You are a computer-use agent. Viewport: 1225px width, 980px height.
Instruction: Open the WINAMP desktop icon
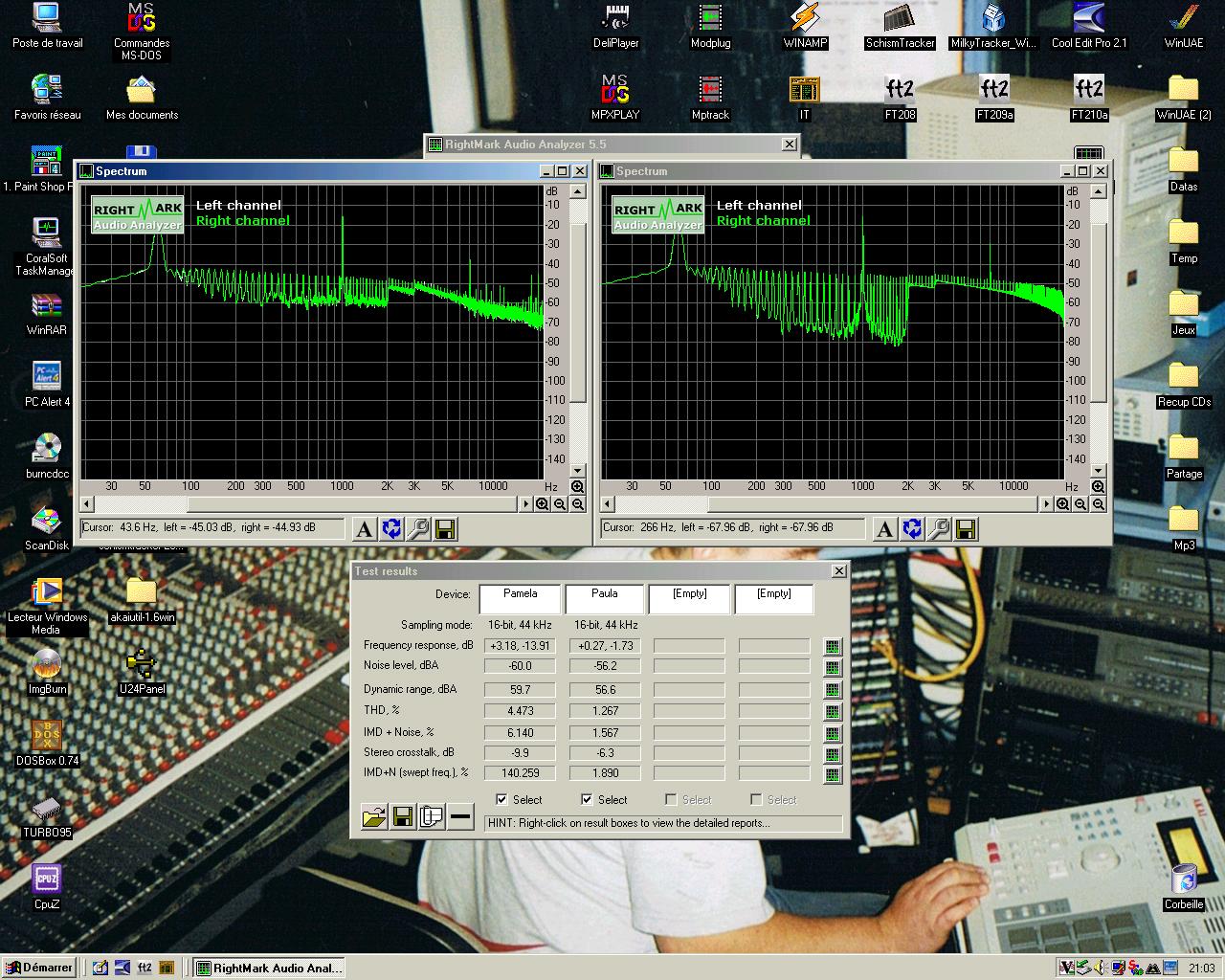coord(805,26)
